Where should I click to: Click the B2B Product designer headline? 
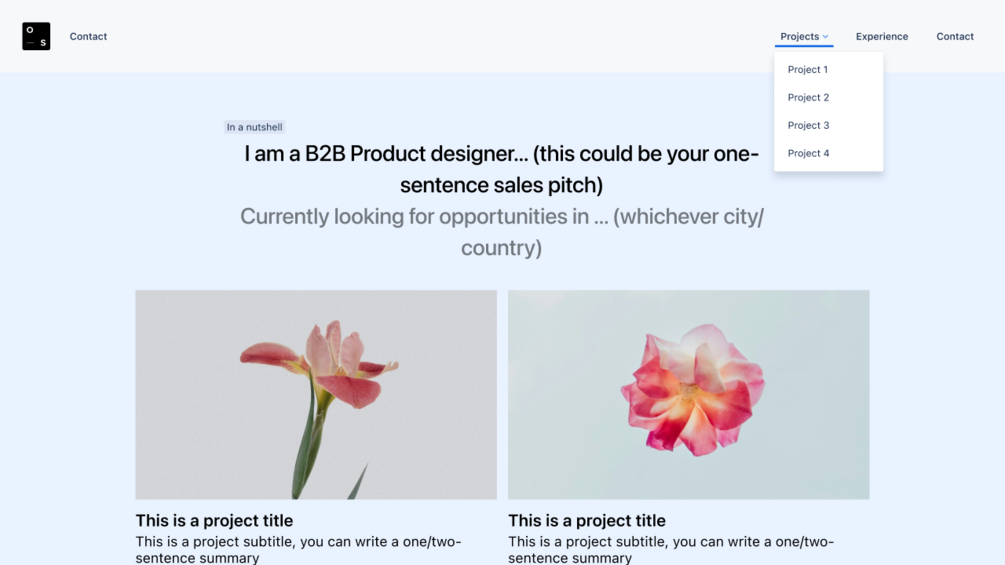[x=501, y=169]
